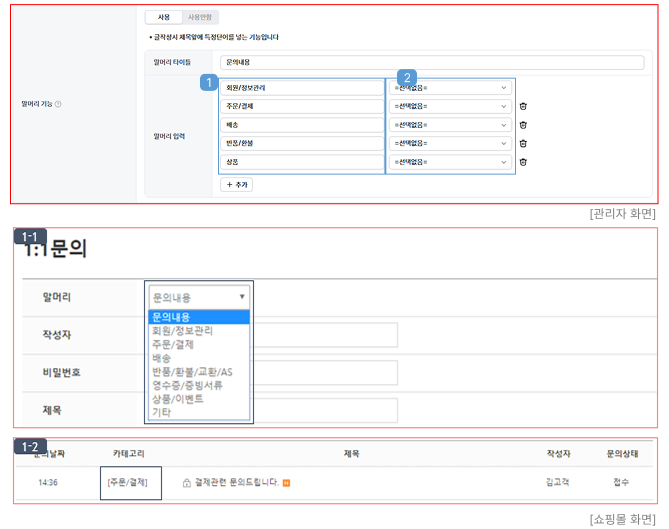
Task: Expand select box for 주문/결제 row
Action: 450,107
